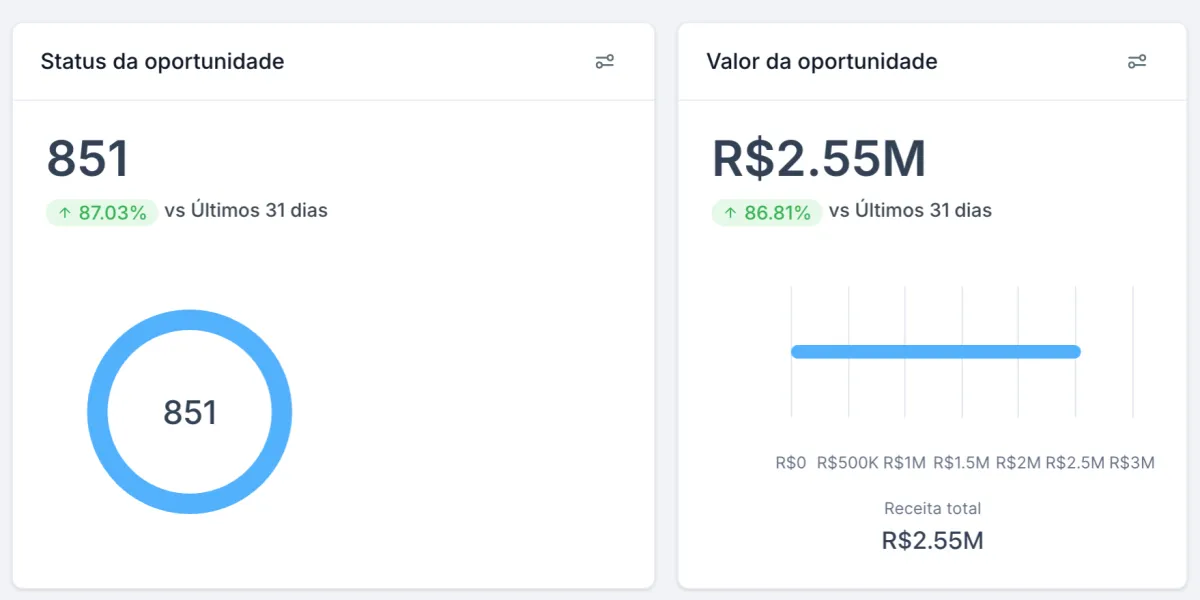Click the Status da oportunidade title
The image size is (1200, 600).
pyautogui.click(x=162, y=61)
